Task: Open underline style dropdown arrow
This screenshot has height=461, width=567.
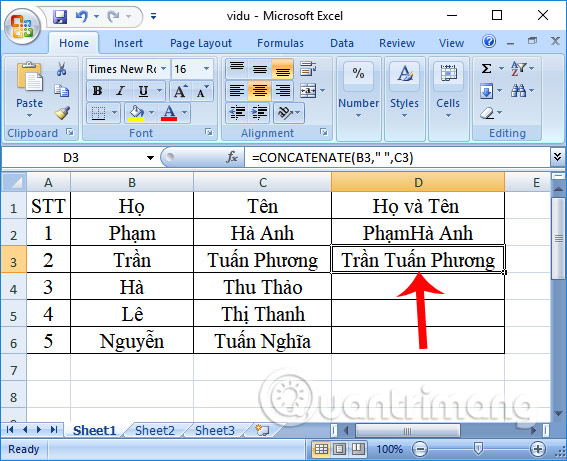Action: click(x=159, y=91)
